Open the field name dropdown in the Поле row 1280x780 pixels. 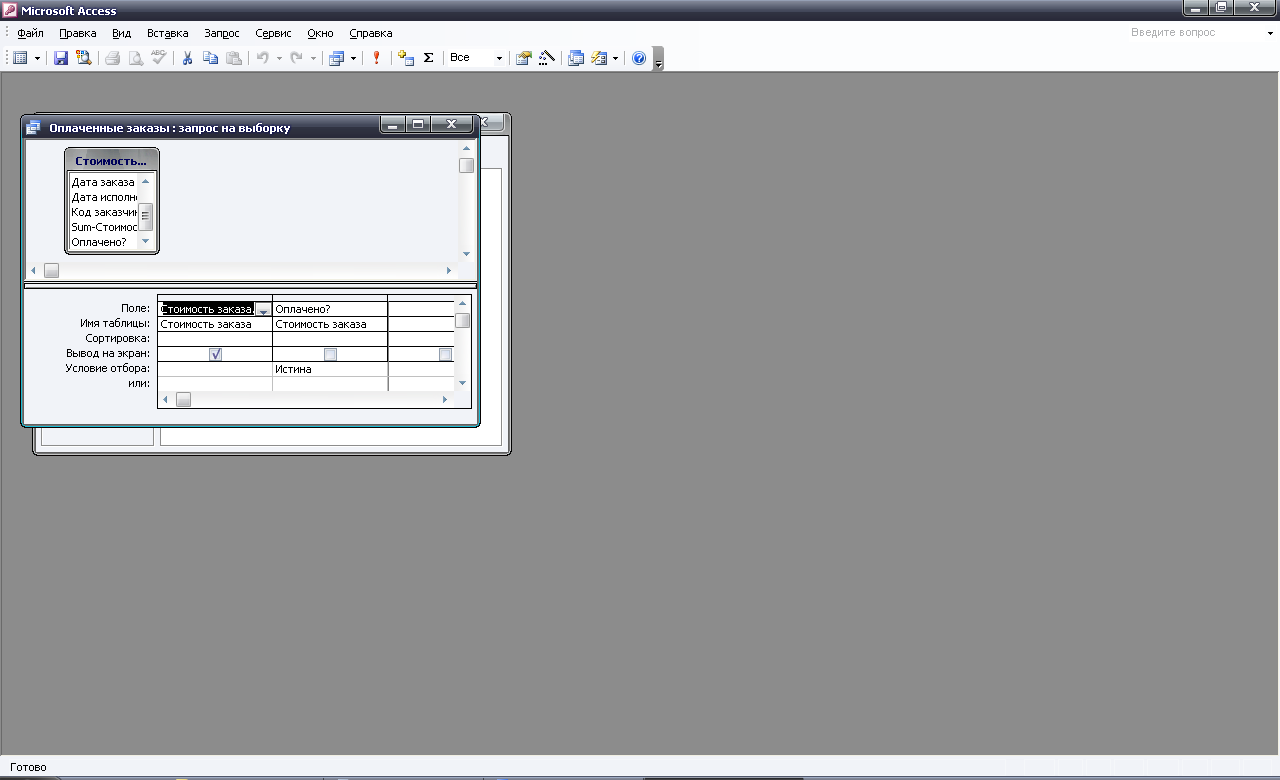click(263, 310)
